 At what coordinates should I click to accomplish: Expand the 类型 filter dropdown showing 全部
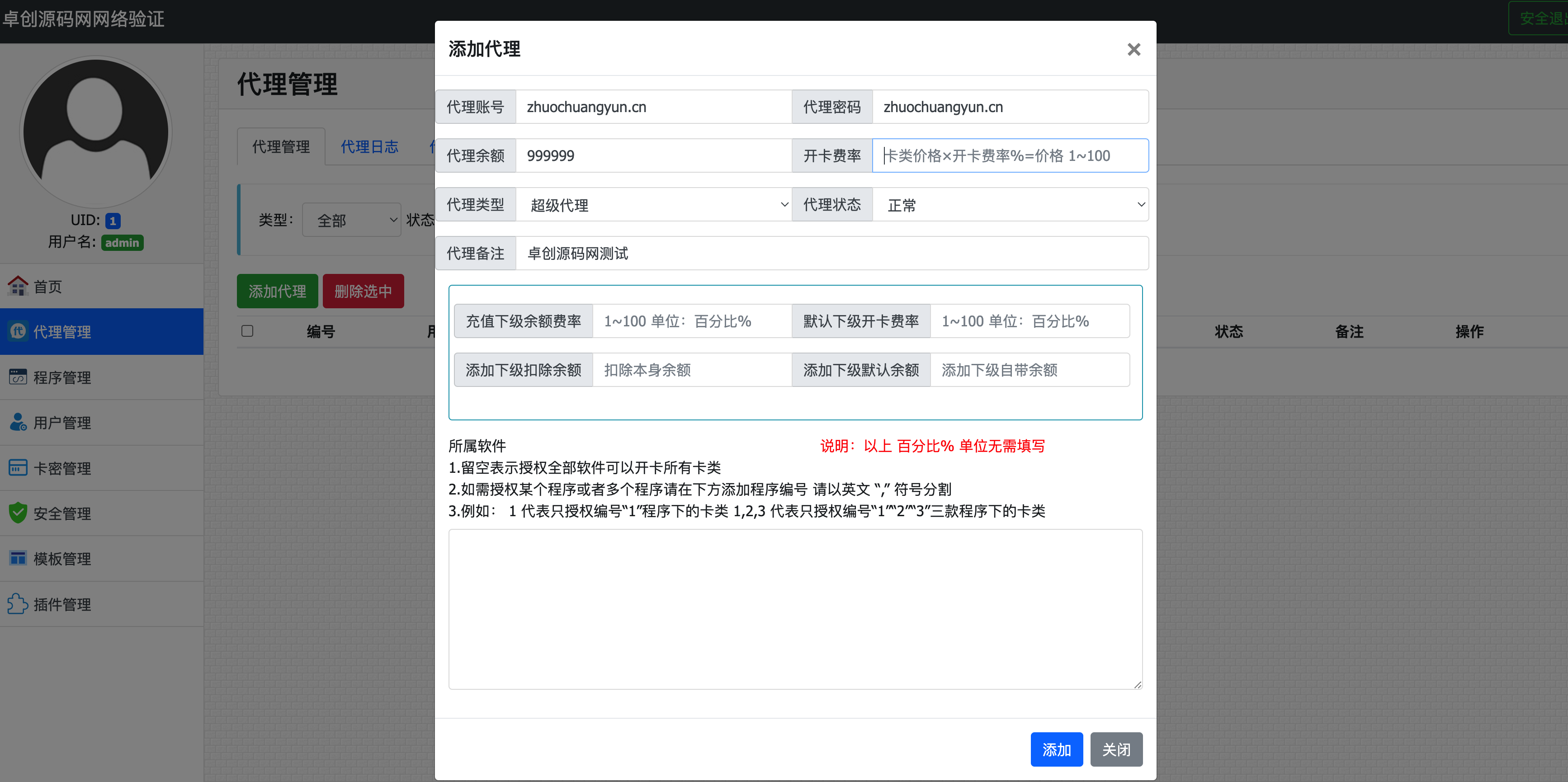coord(351,220)
